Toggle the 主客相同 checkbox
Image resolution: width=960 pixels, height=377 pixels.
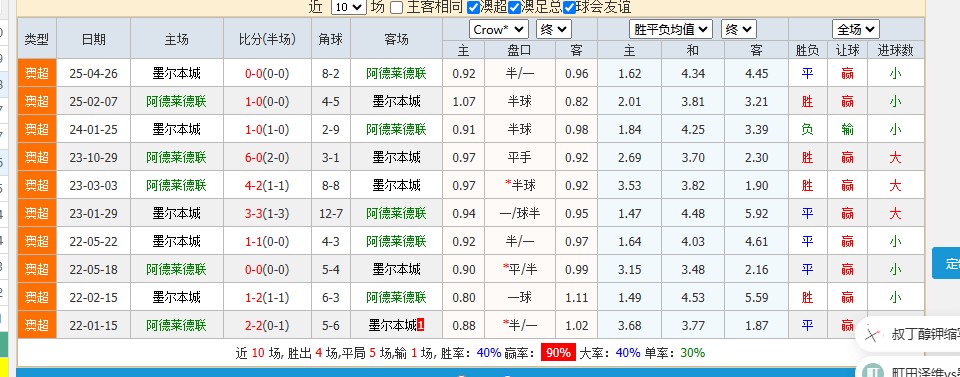point(397,7)
